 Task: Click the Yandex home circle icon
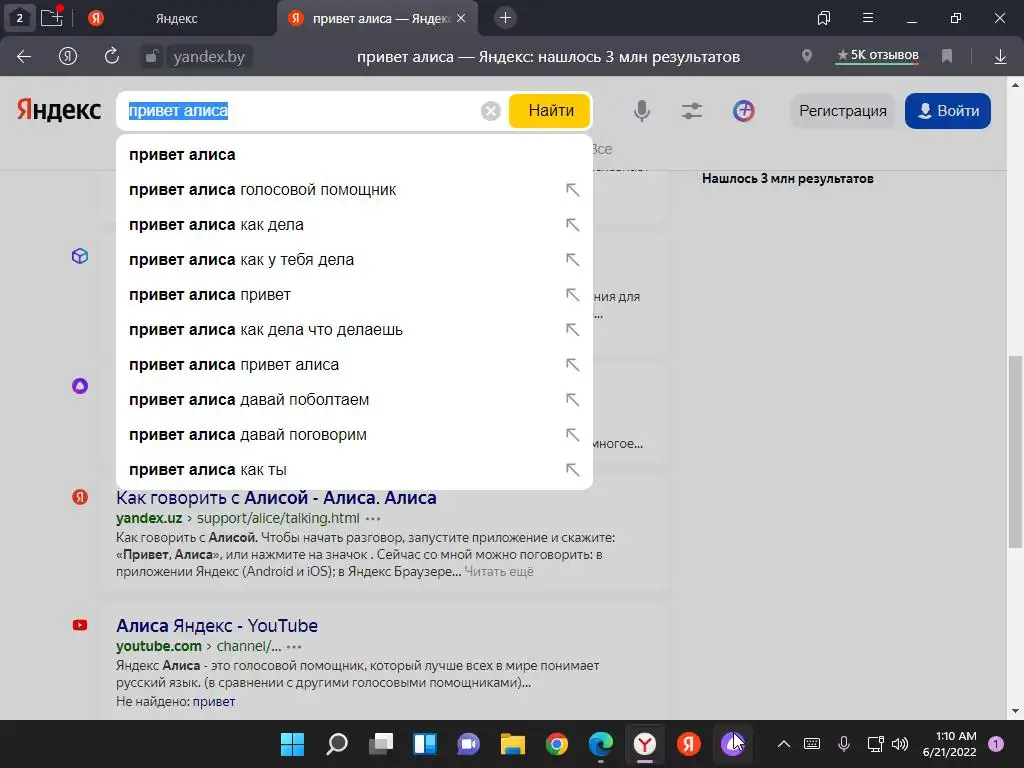coord(68,57)
